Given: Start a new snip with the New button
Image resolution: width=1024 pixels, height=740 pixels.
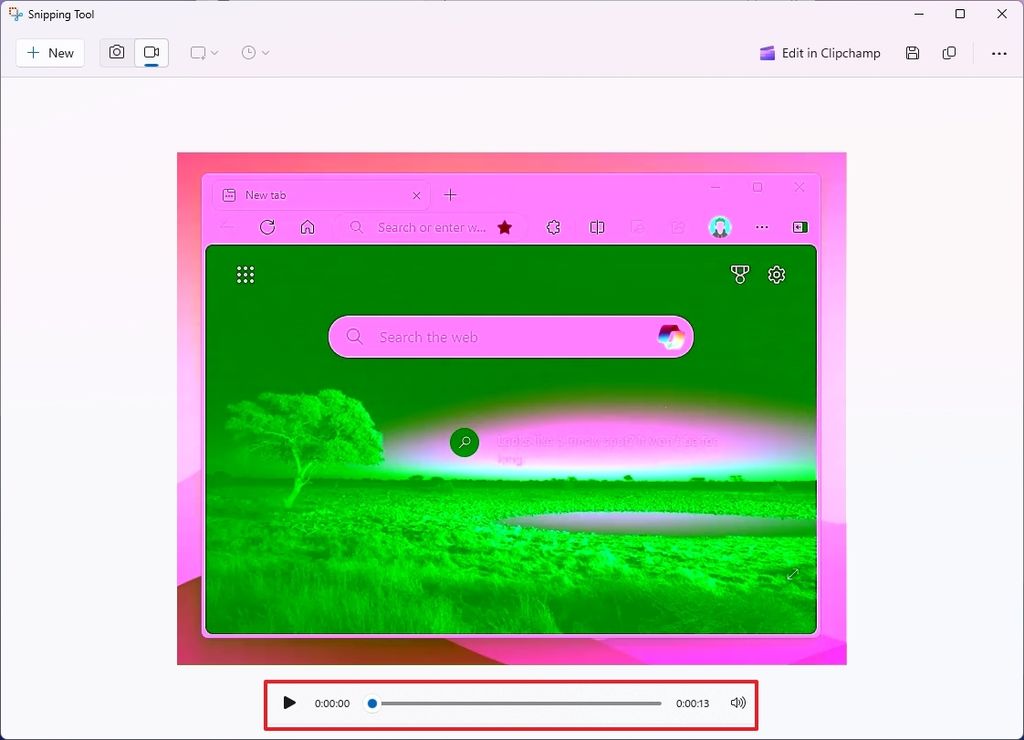Looking at the screenshot, I should pyautogui.click(x=49, y=52).
